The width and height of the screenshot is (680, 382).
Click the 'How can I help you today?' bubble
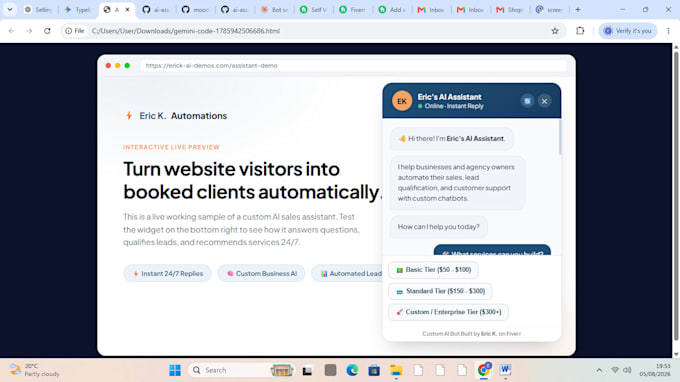tap(438, 227)
